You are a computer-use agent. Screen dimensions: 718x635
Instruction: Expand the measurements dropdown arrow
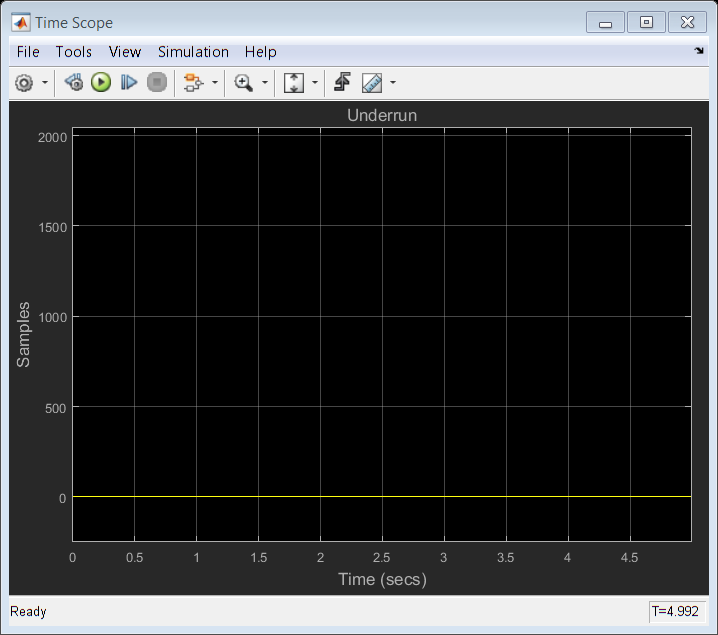(x=393, y=83)
